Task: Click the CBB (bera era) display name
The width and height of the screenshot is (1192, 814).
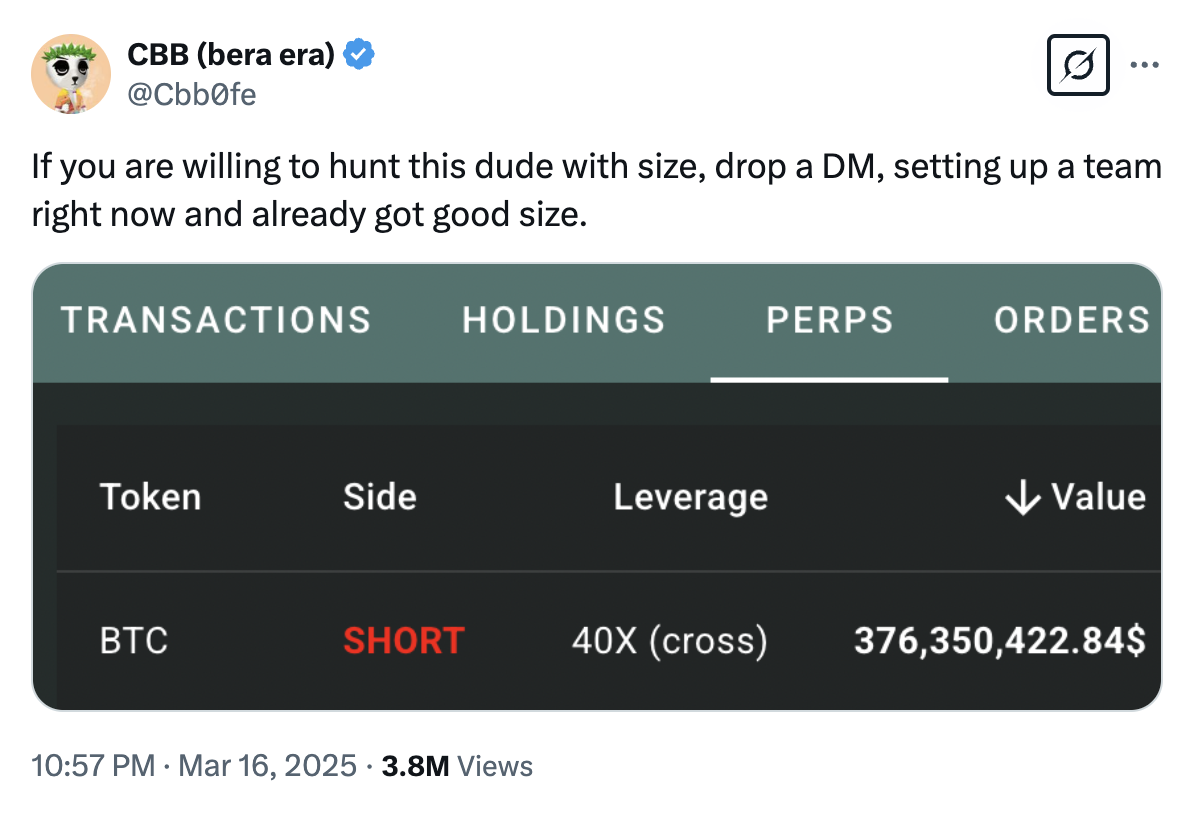Action: pos(231,55)
